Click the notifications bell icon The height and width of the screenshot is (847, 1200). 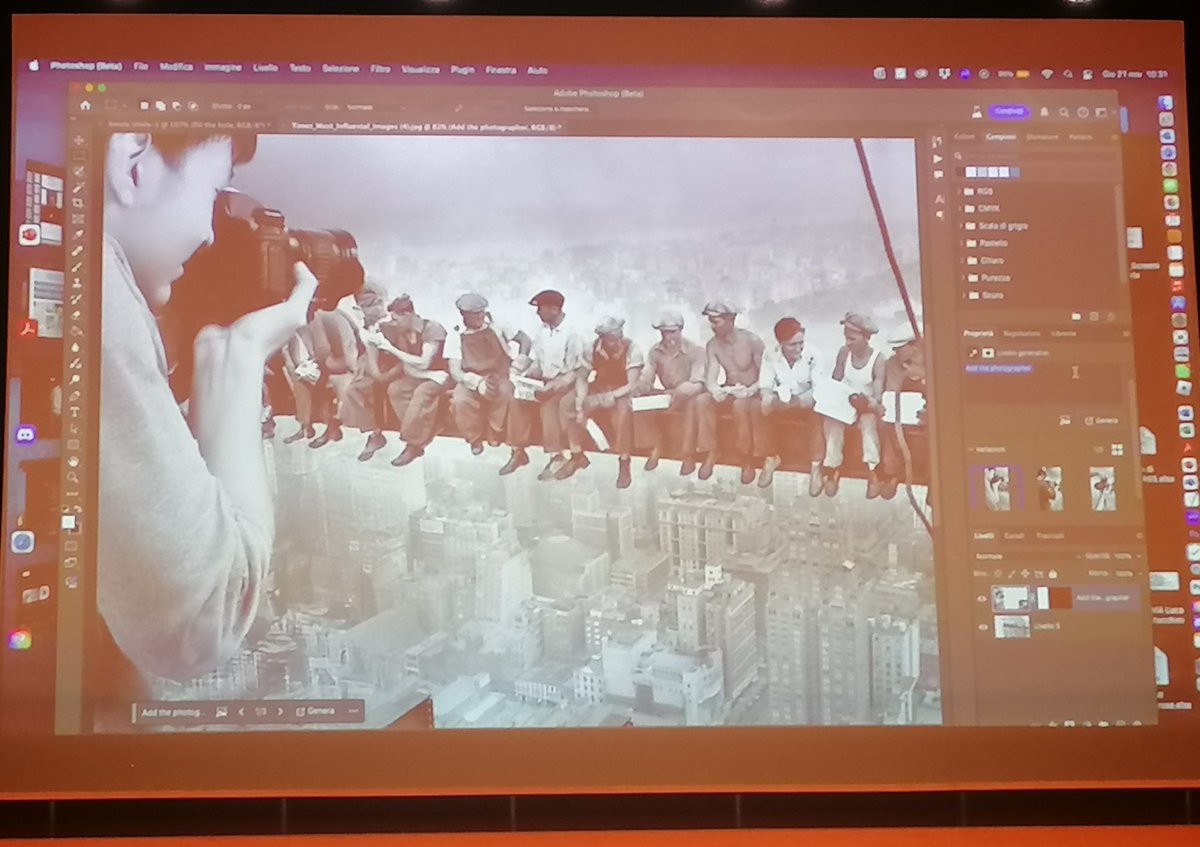click(1044, 112)
